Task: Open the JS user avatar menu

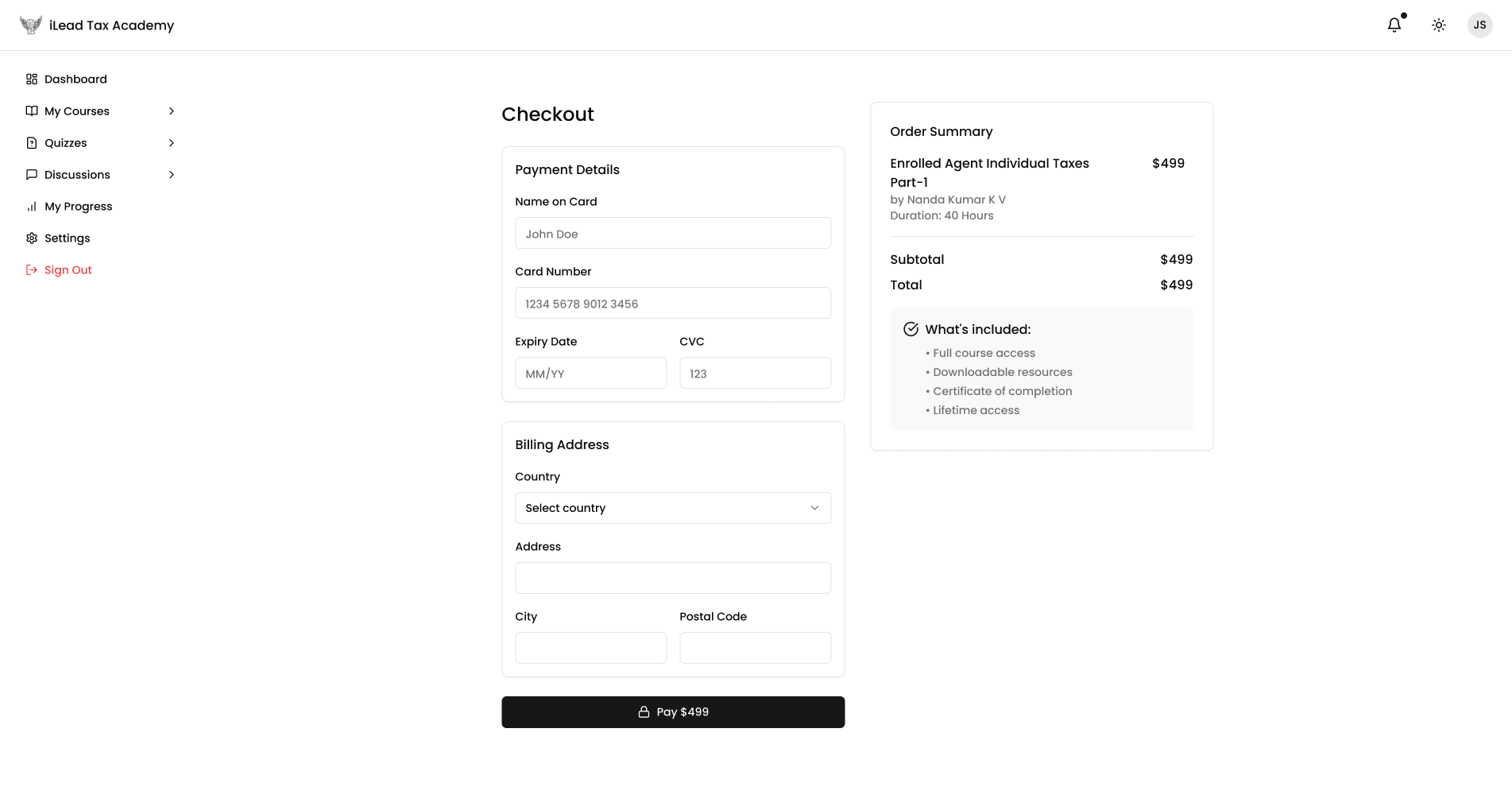Action: pos(1479,25)
